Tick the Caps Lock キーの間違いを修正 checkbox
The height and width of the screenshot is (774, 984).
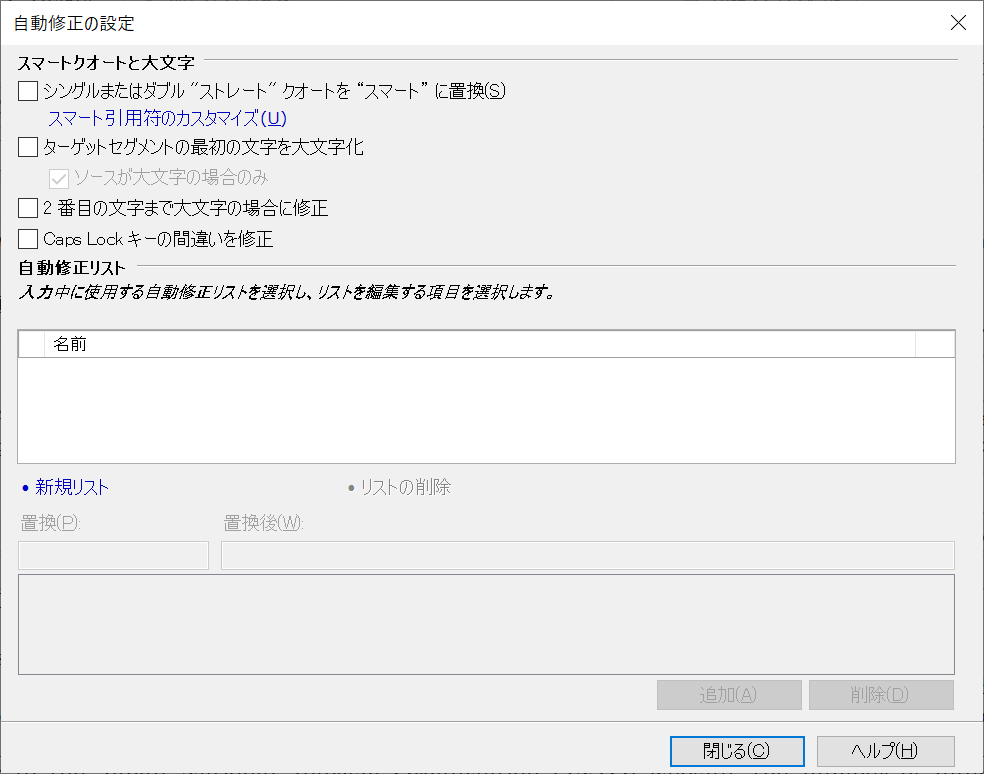[x=28, y=239]
